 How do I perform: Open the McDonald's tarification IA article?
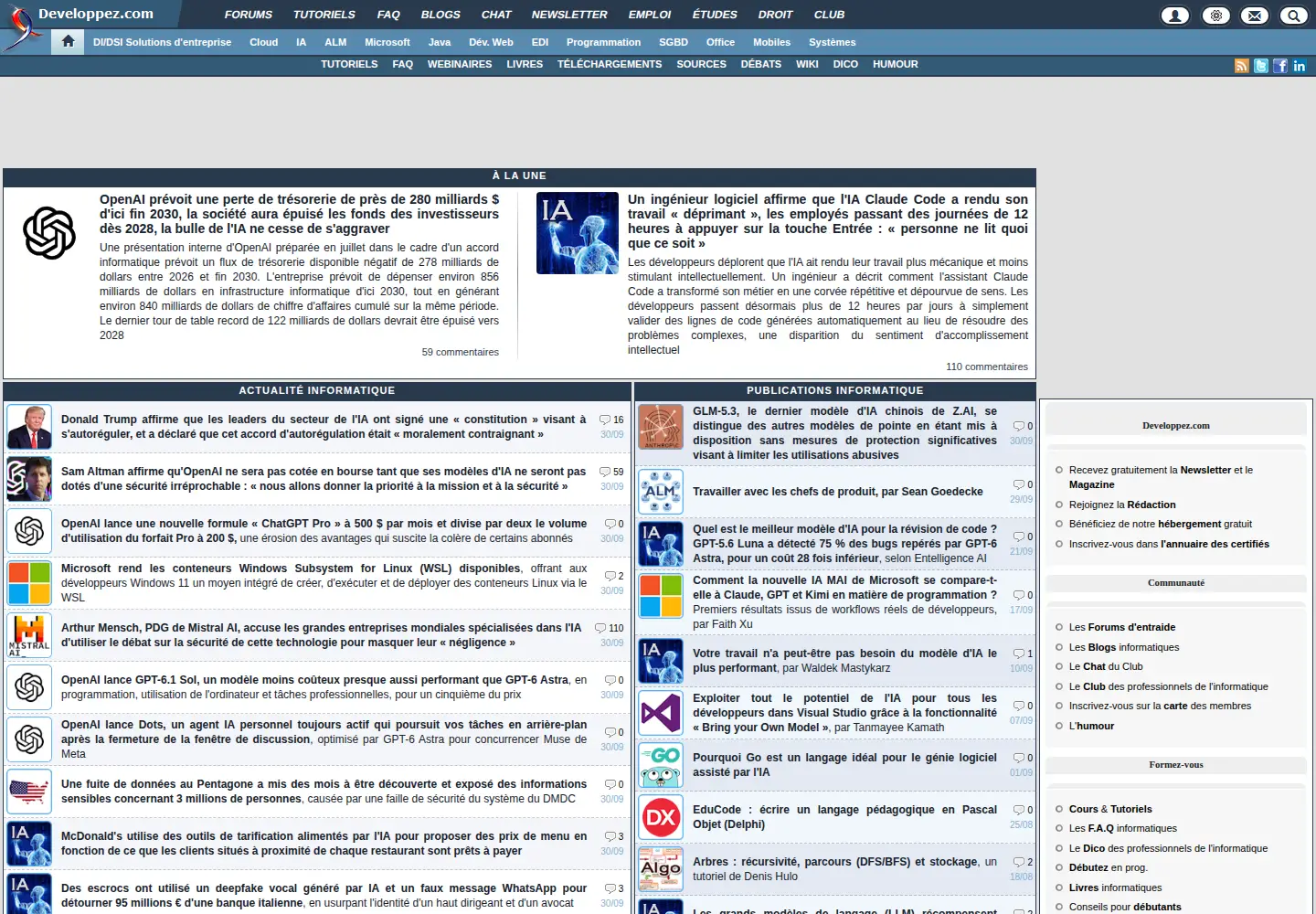click(x=324, y=844)
